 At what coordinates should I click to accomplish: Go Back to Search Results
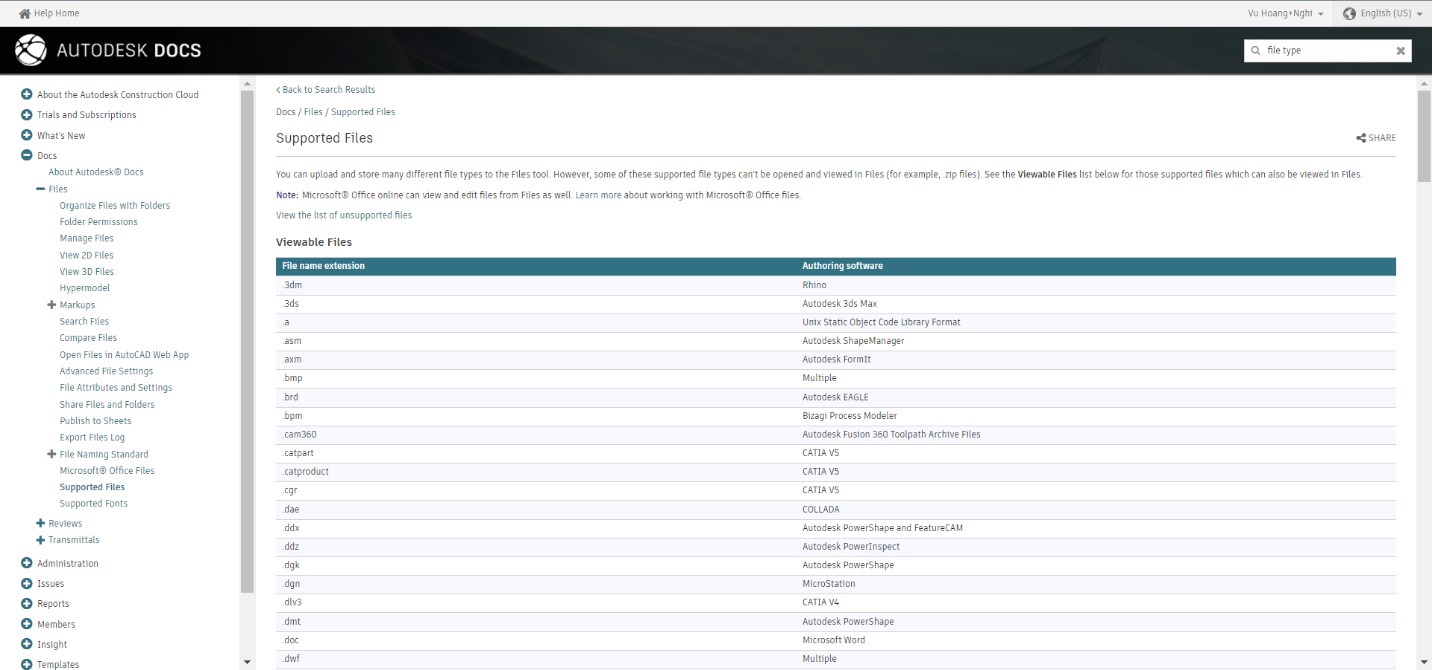click(x=326, y=90)
